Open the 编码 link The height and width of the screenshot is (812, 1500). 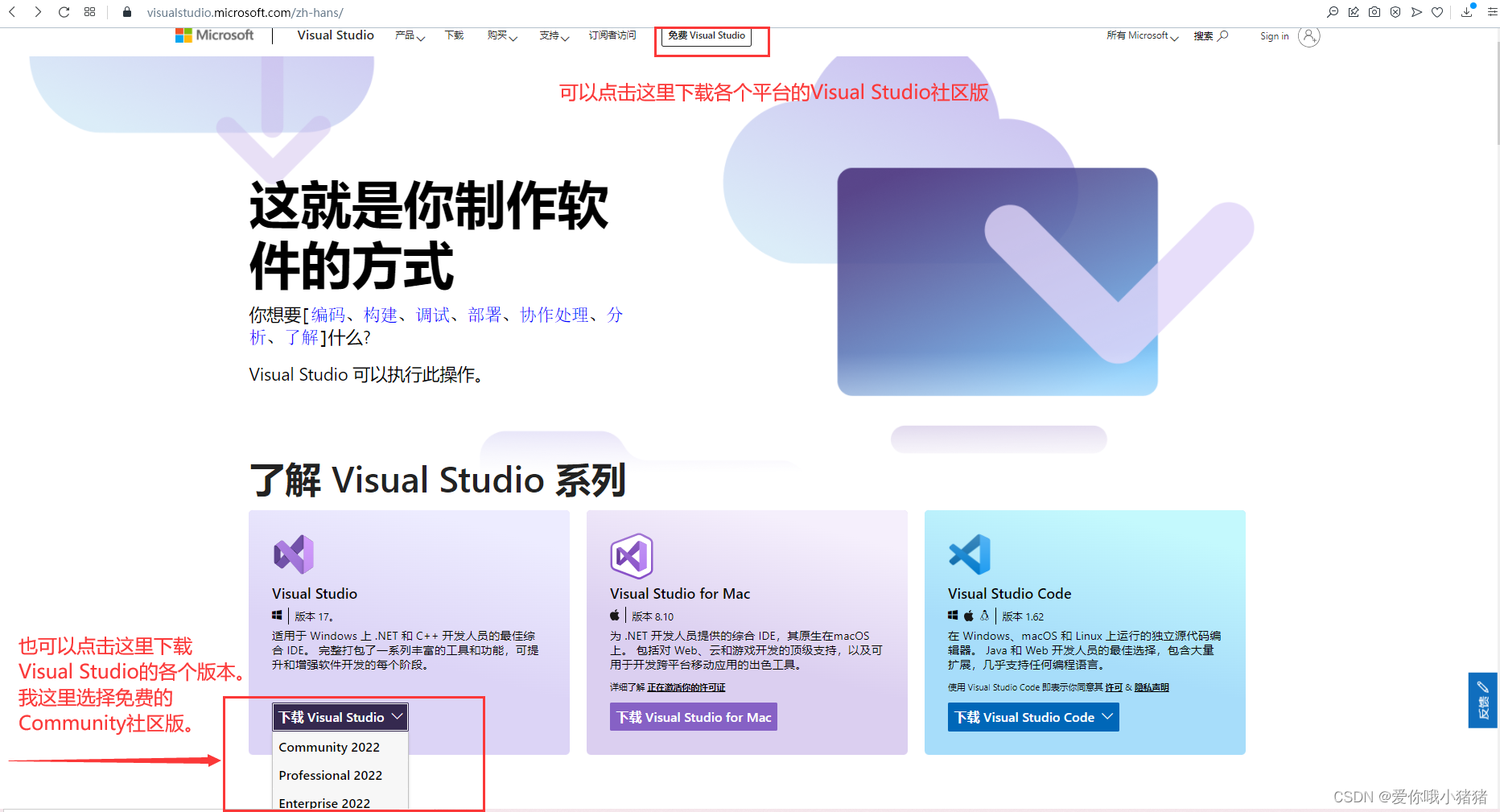coord(328,315)
